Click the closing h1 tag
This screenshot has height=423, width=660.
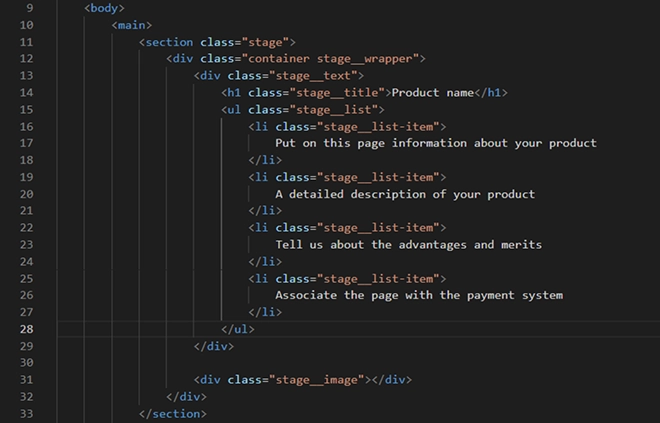point(491,93)
